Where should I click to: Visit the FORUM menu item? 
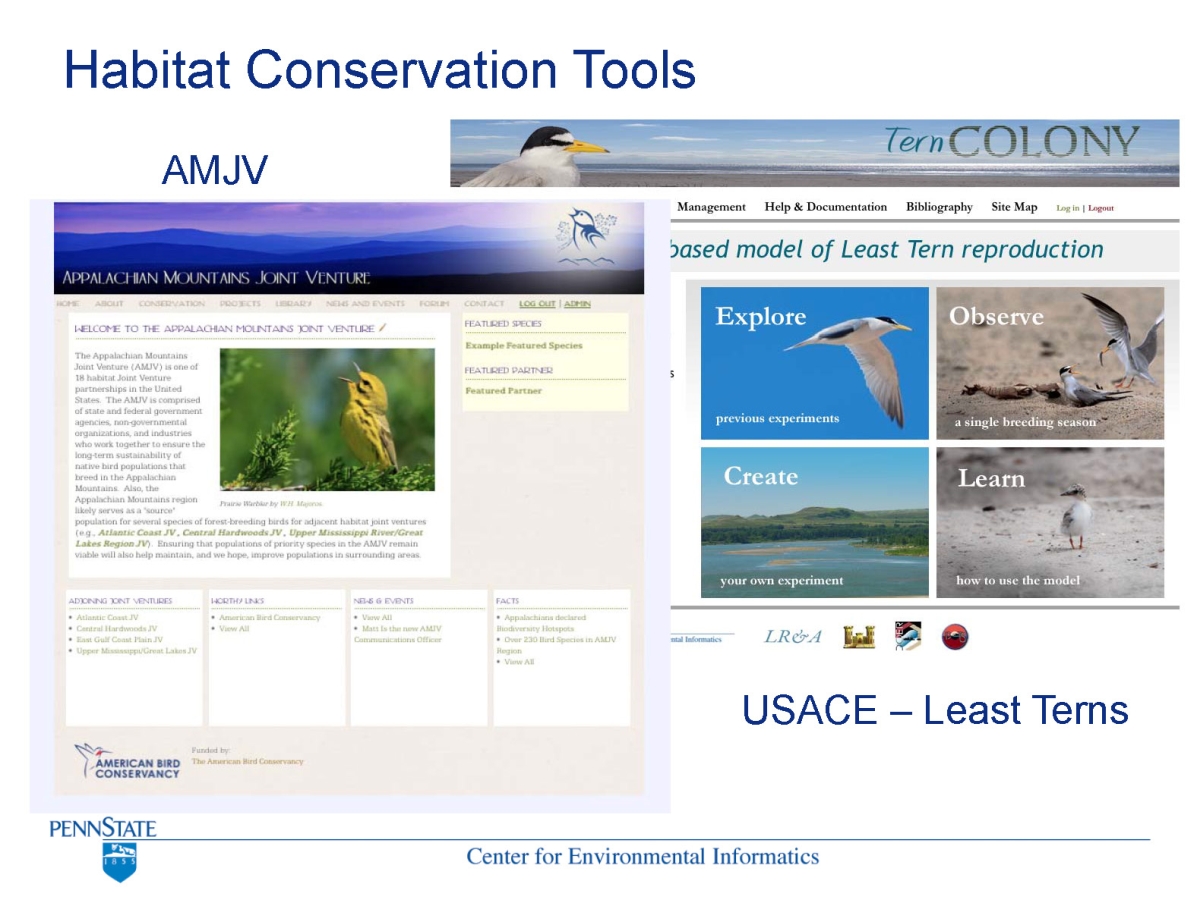point(435,304)
